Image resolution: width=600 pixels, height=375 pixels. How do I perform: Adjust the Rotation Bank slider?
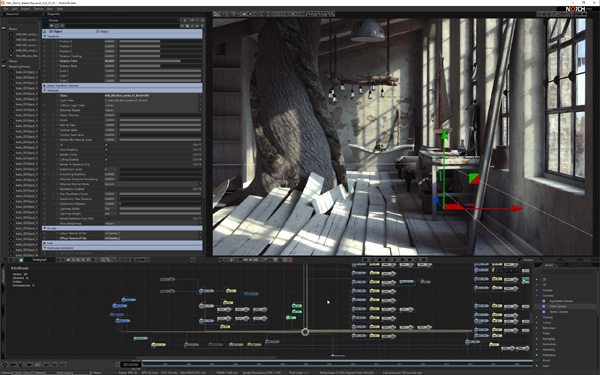point(160,66)
